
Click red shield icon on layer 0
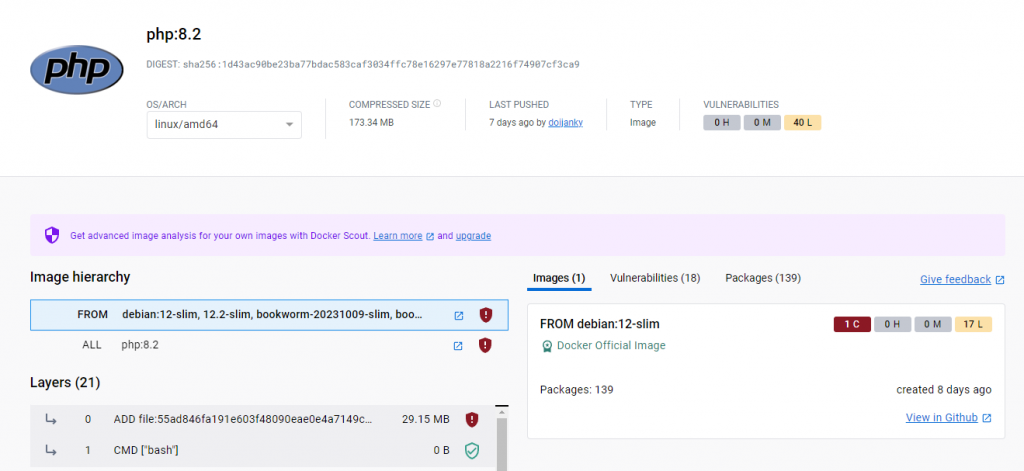(x=472, y=419)
